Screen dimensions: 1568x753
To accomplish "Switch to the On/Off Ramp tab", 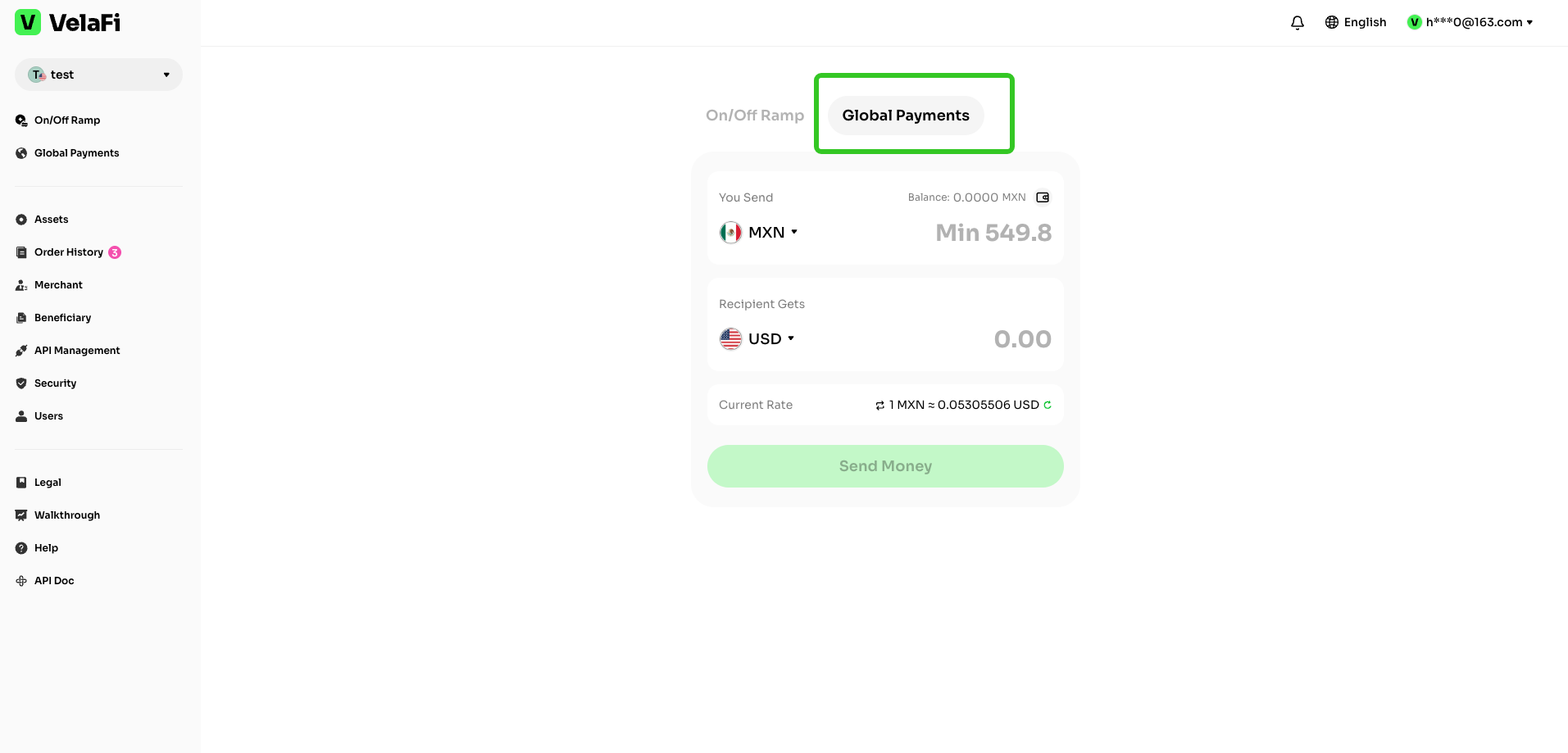I will [x=755, y=116].
